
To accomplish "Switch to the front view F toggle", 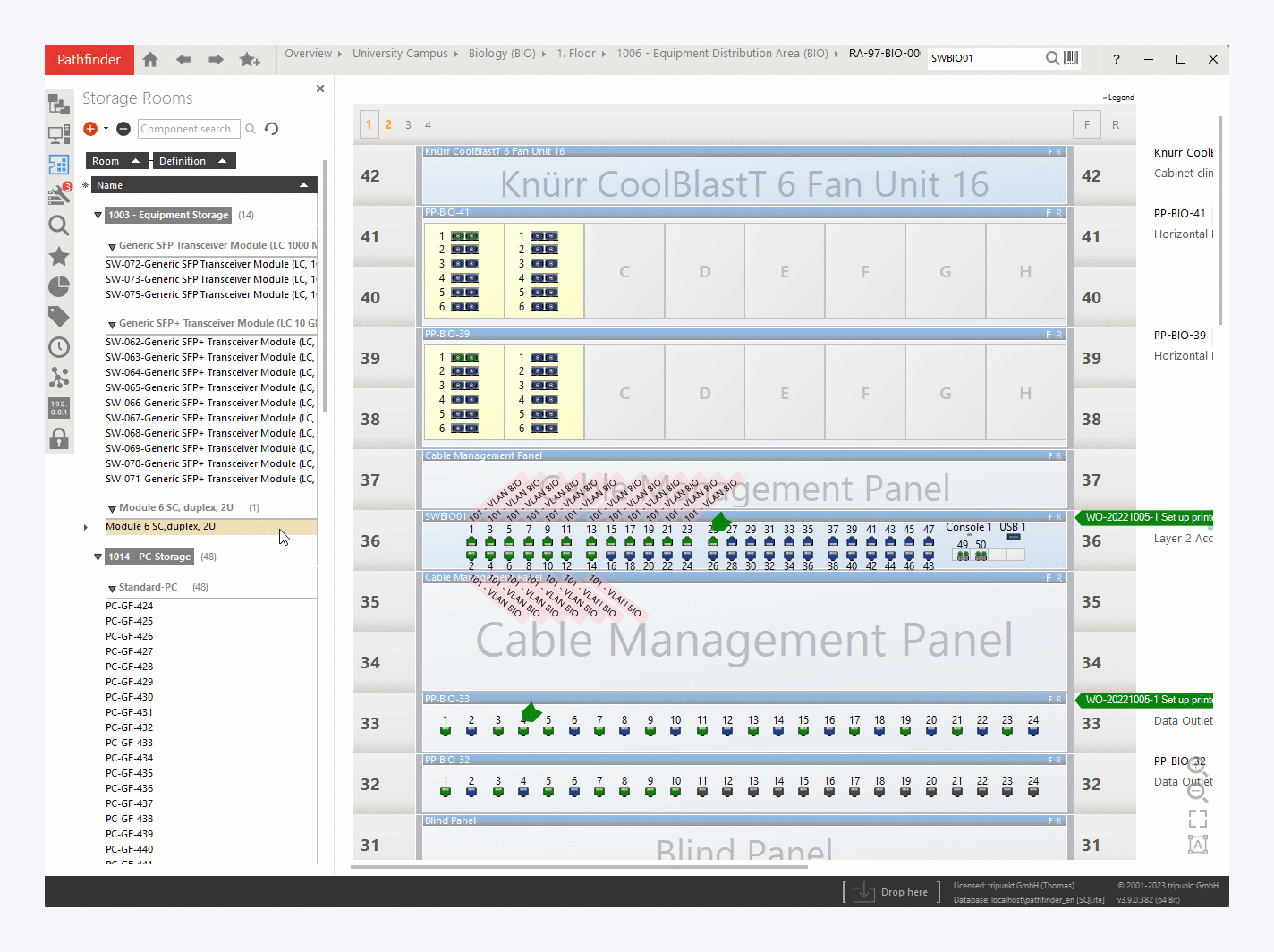I will pyautogui.click(x=1087, y=124).
